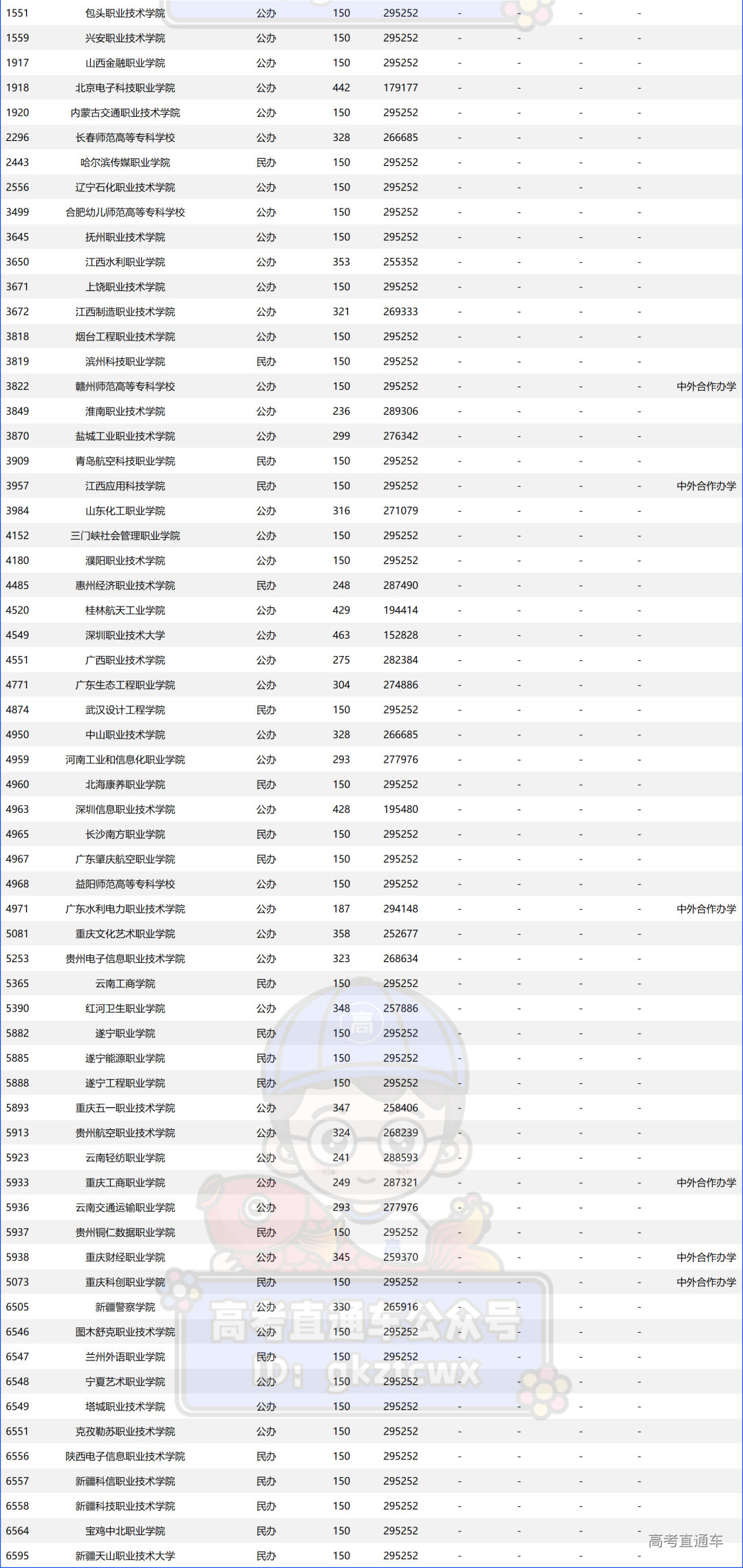
Task: Click code 4549 for 深圳职业技术大学
Action: click(x=18, y=635)
